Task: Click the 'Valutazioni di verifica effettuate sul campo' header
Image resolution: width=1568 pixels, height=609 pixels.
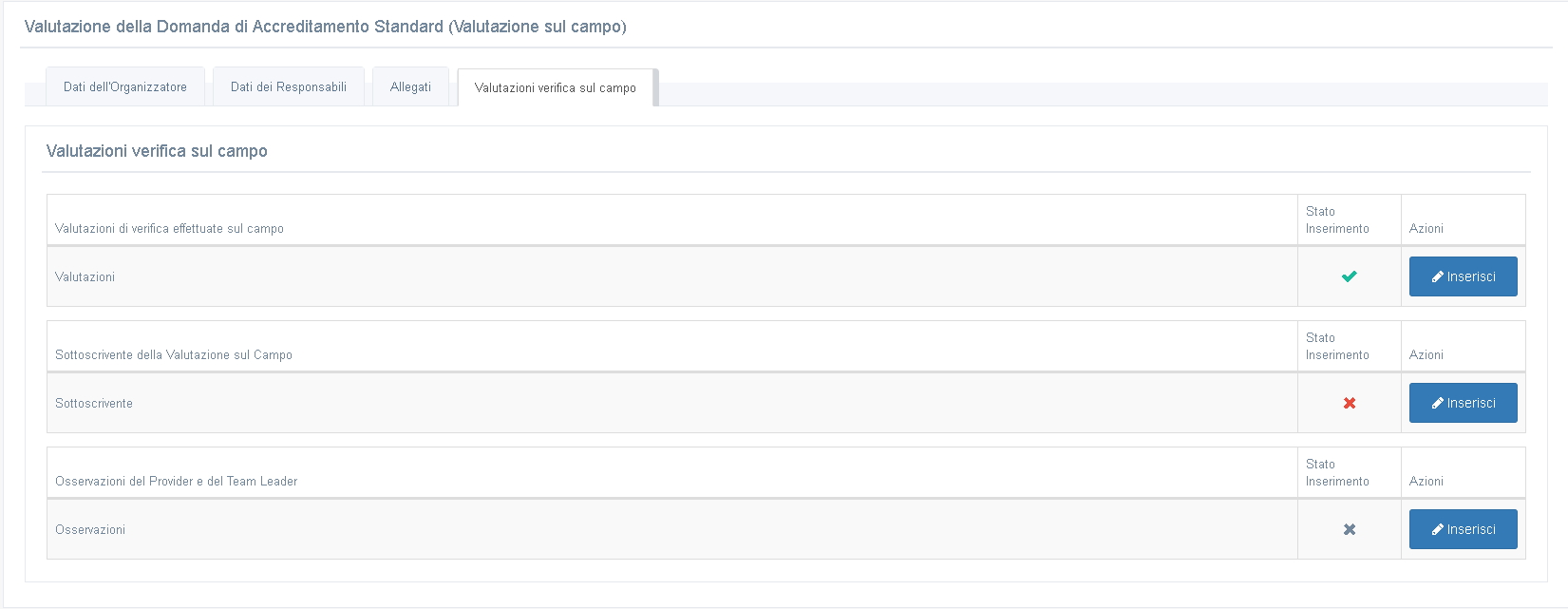Action: (x=169, y=228)
